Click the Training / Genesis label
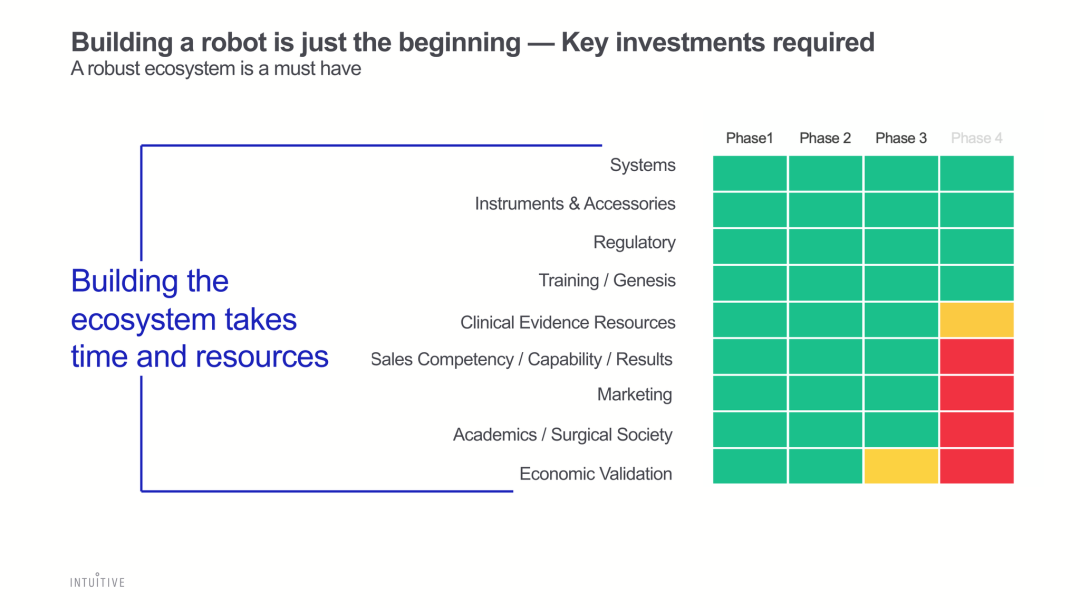1080x608 pixels. click(x=607, y=281)
